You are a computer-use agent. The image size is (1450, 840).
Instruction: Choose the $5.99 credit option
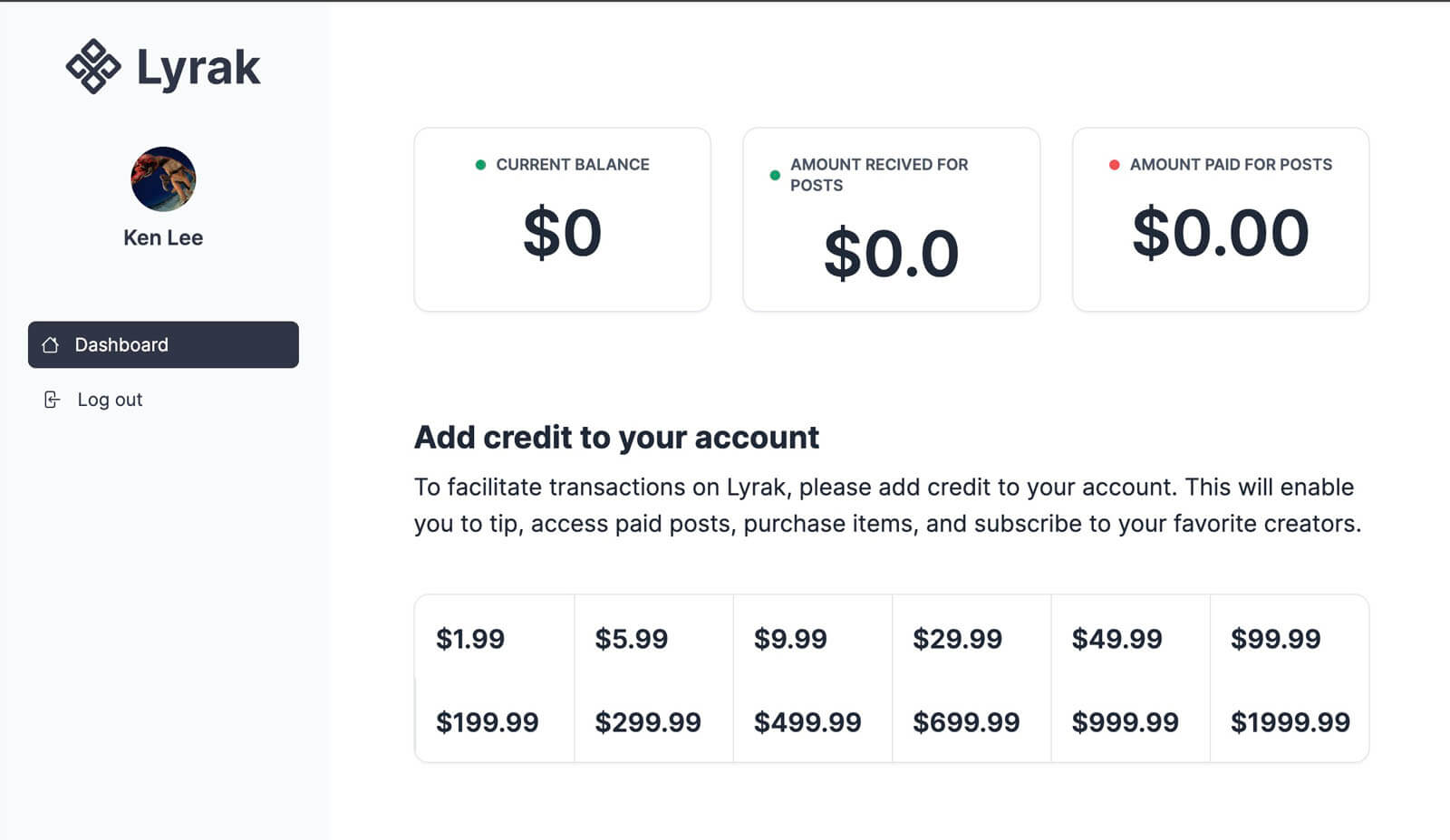(x=631, y=639)
